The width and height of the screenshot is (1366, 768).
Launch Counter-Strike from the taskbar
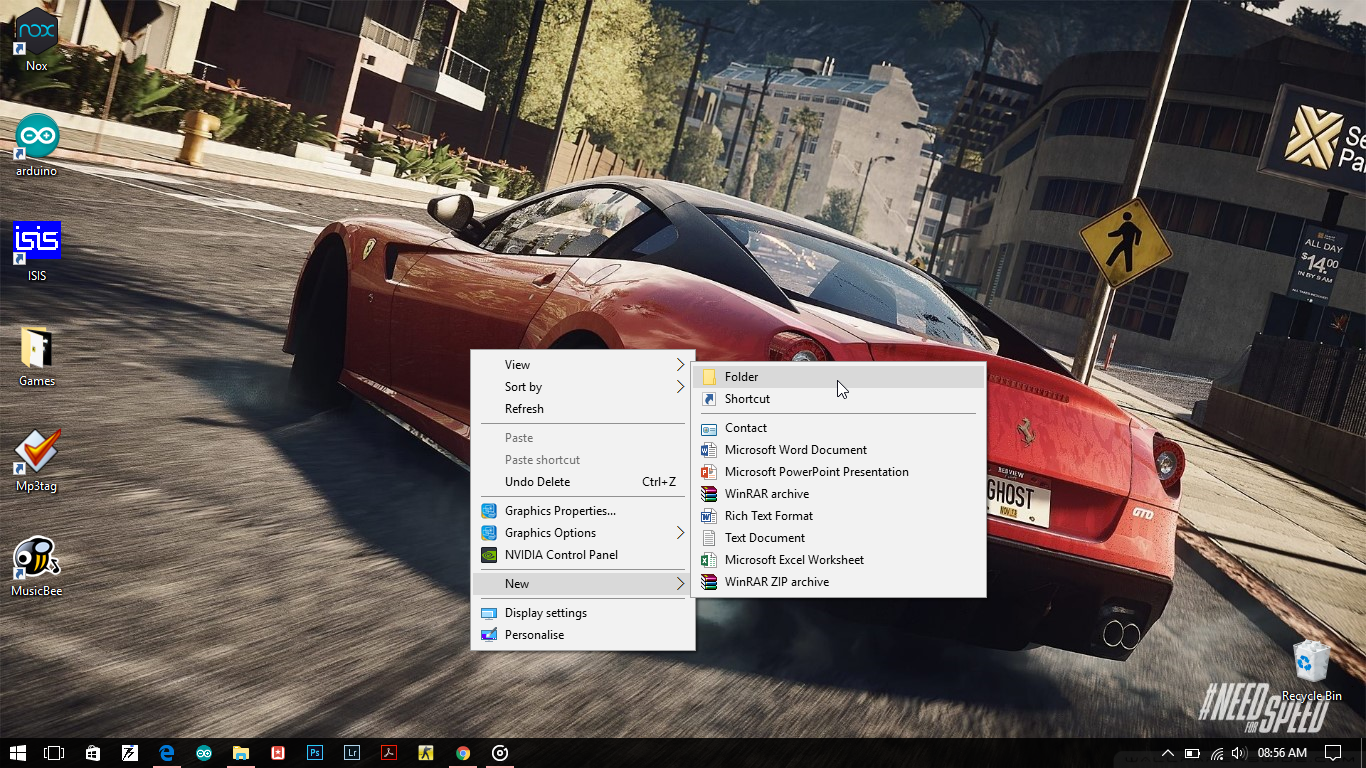click(x=426, y=753)
